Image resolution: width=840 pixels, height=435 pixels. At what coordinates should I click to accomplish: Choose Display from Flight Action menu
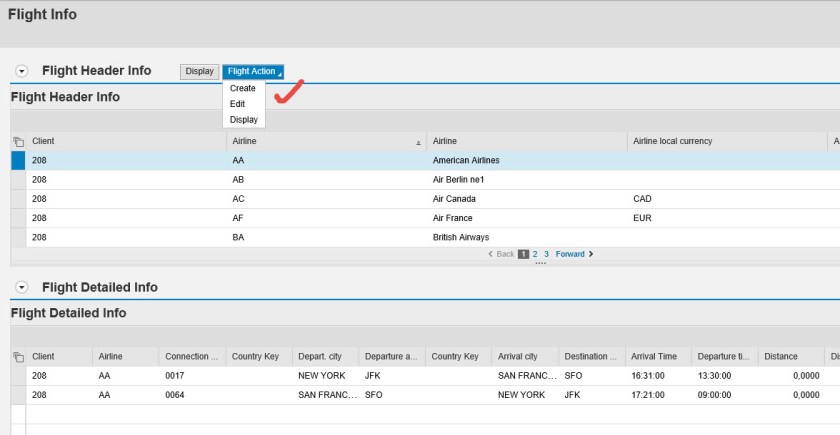[244, 120]
